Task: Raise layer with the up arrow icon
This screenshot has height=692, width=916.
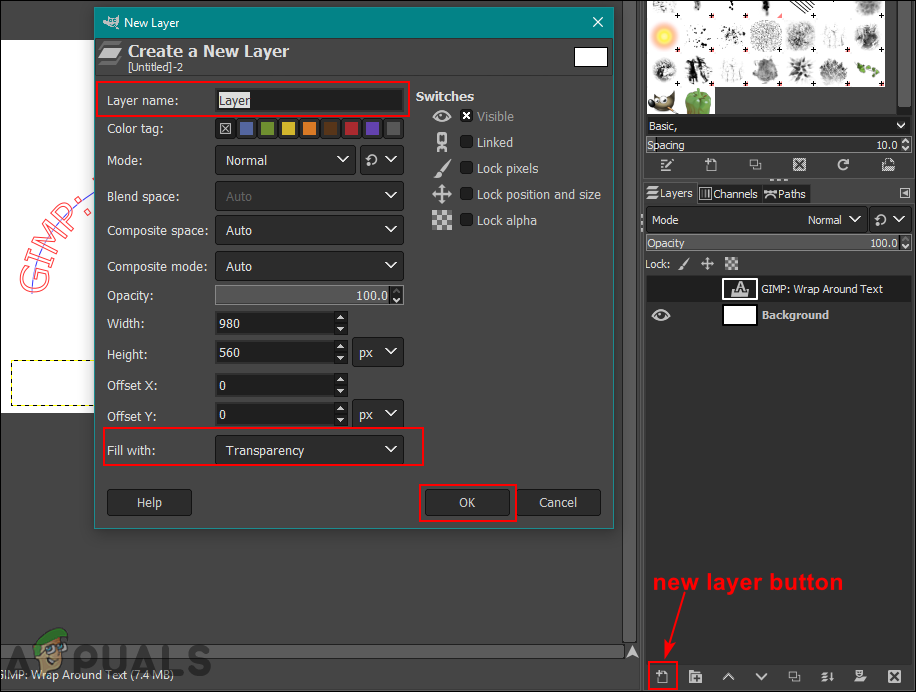Action: (728, 676)
